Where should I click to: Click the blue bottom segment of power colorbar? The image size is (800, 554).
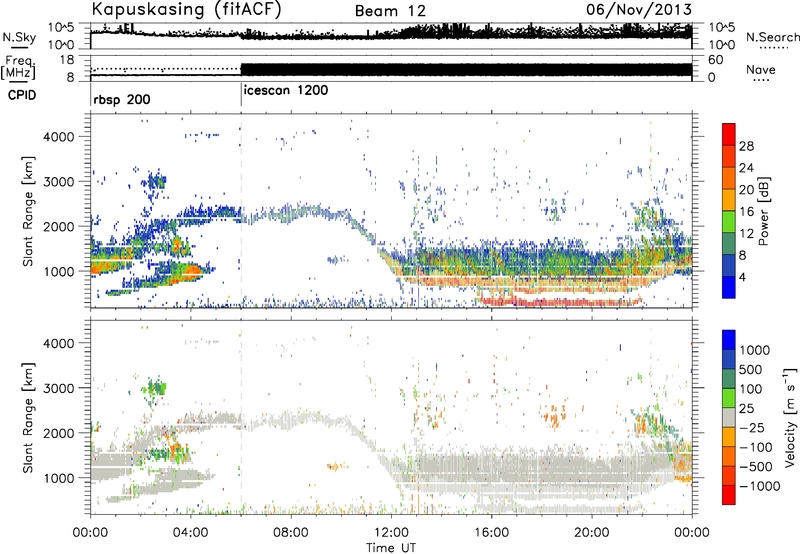pyautogui.click(x=729, y=287)
